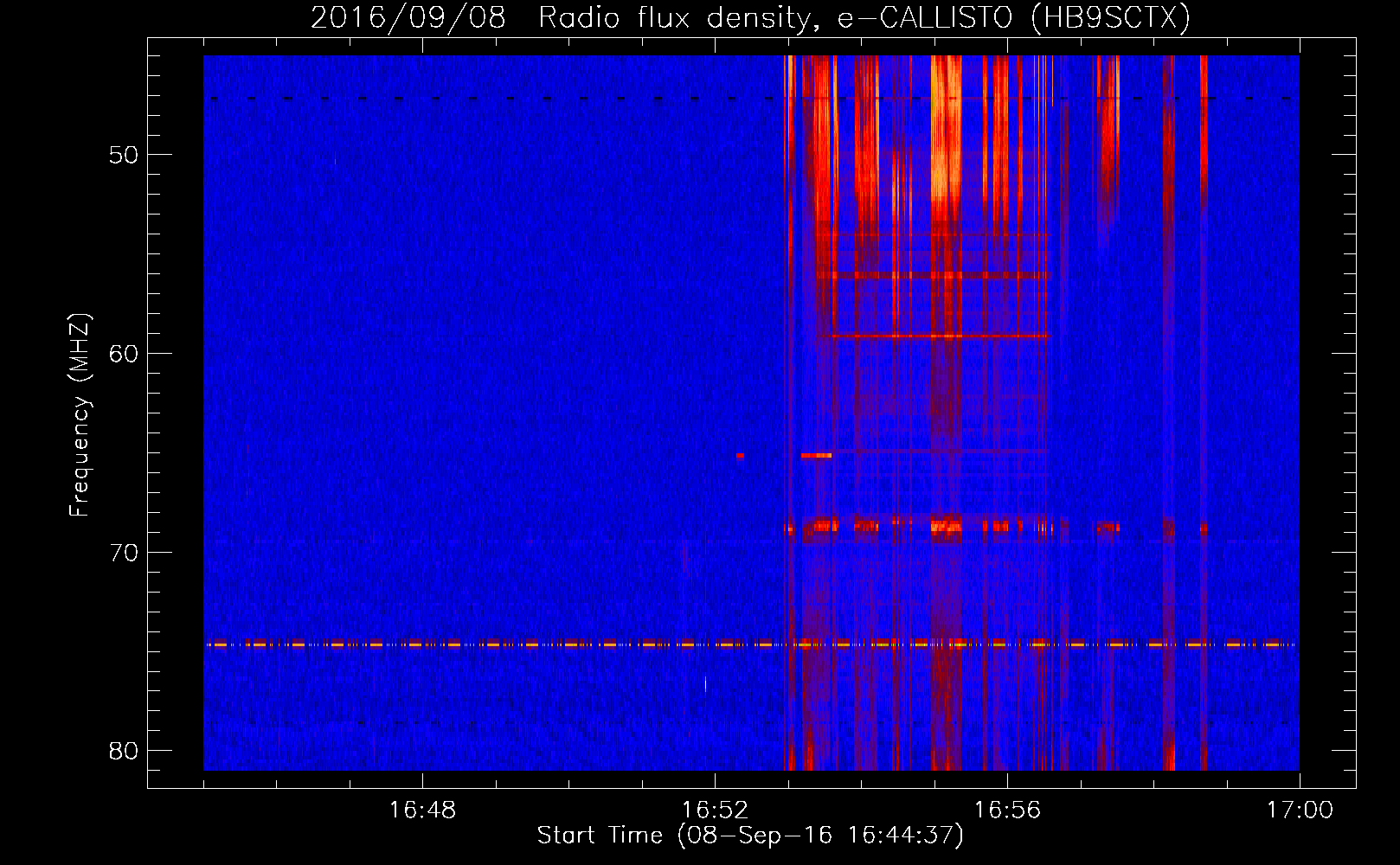Select the '70' frequency tick label

[124, 553]
